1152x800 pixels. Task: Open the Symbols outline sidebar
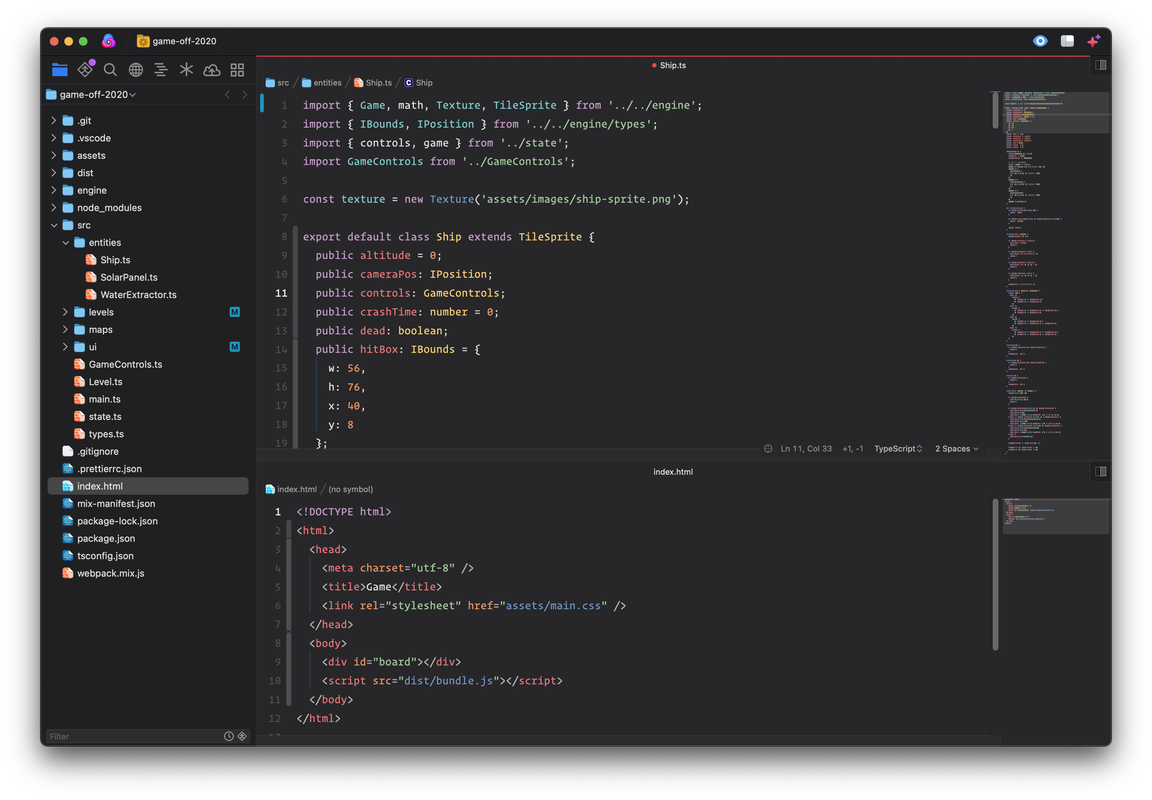click(160, 70)
